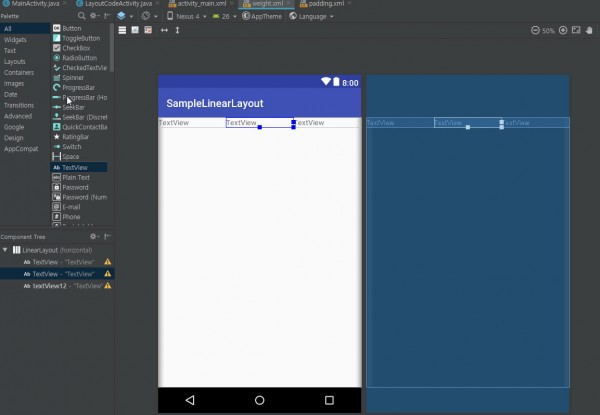Select the Images palette category
The height and width of the screenshot is (415, 600).
point(25,83)
